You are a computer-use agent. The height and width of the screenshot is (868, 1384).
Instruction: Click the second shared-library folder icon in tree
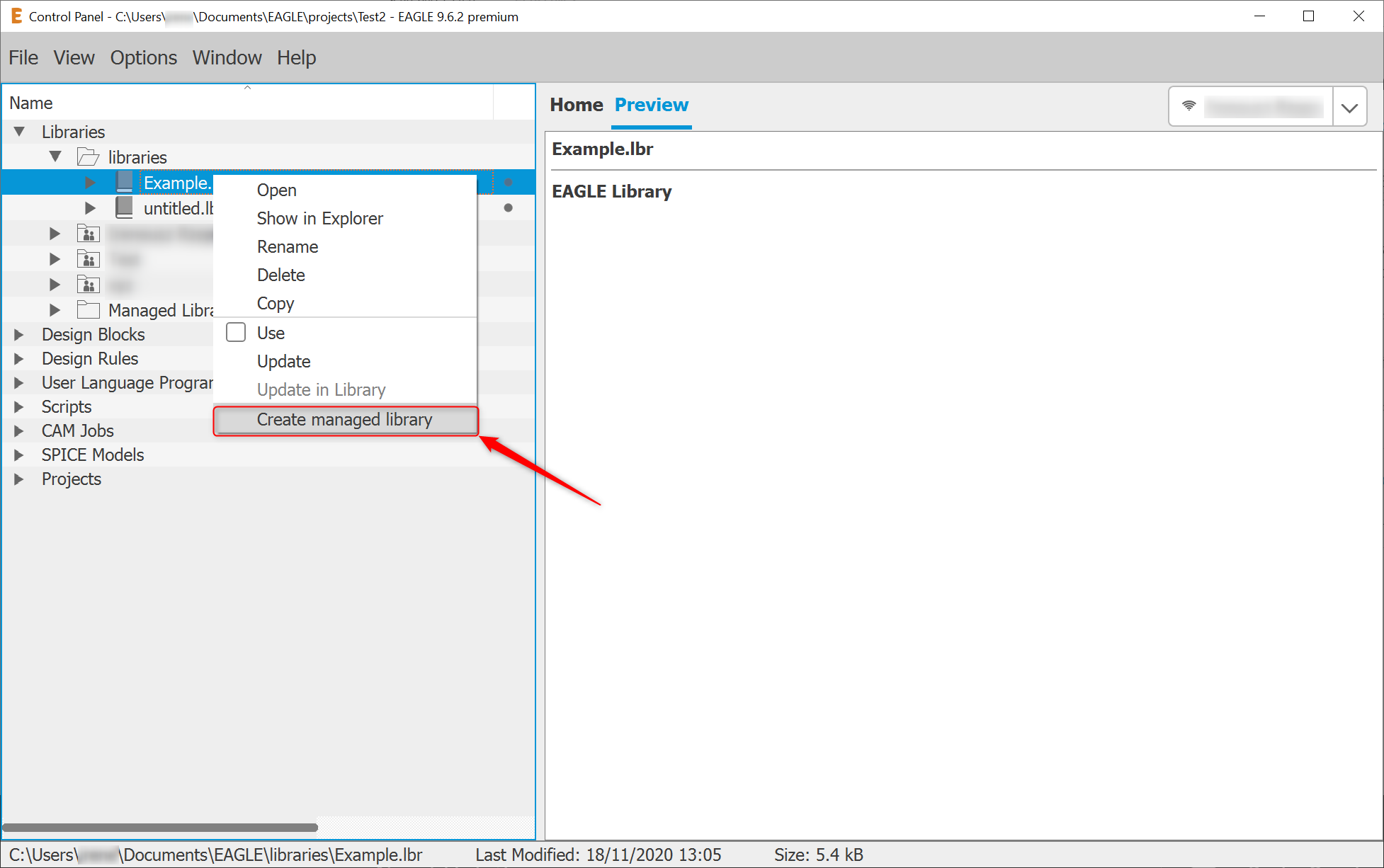[88, 258]
